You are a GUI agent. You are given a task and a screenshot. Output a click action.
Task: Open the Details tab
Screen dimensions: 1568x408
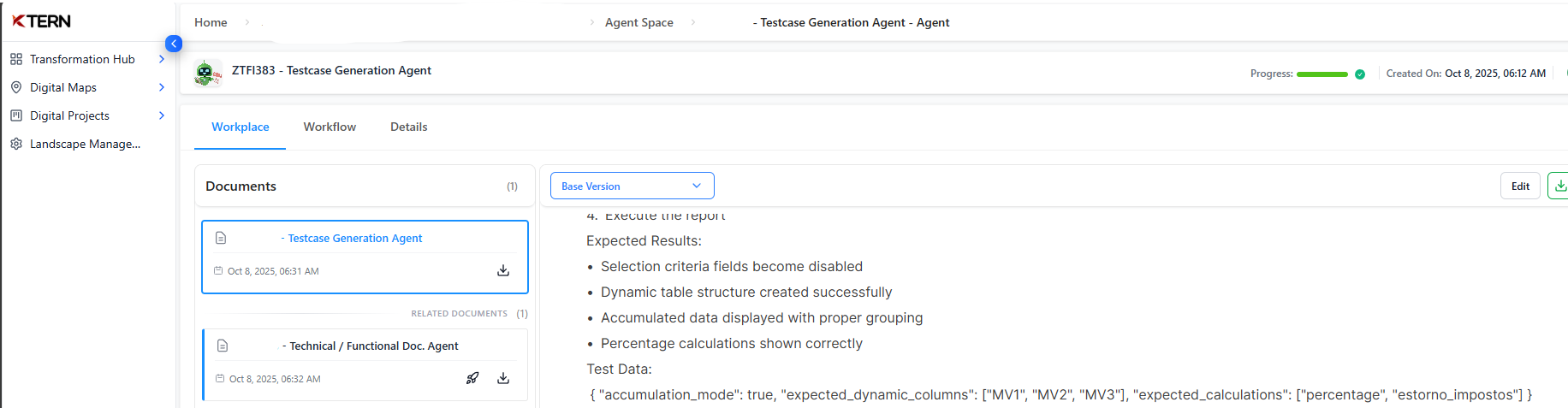(408, 127)
